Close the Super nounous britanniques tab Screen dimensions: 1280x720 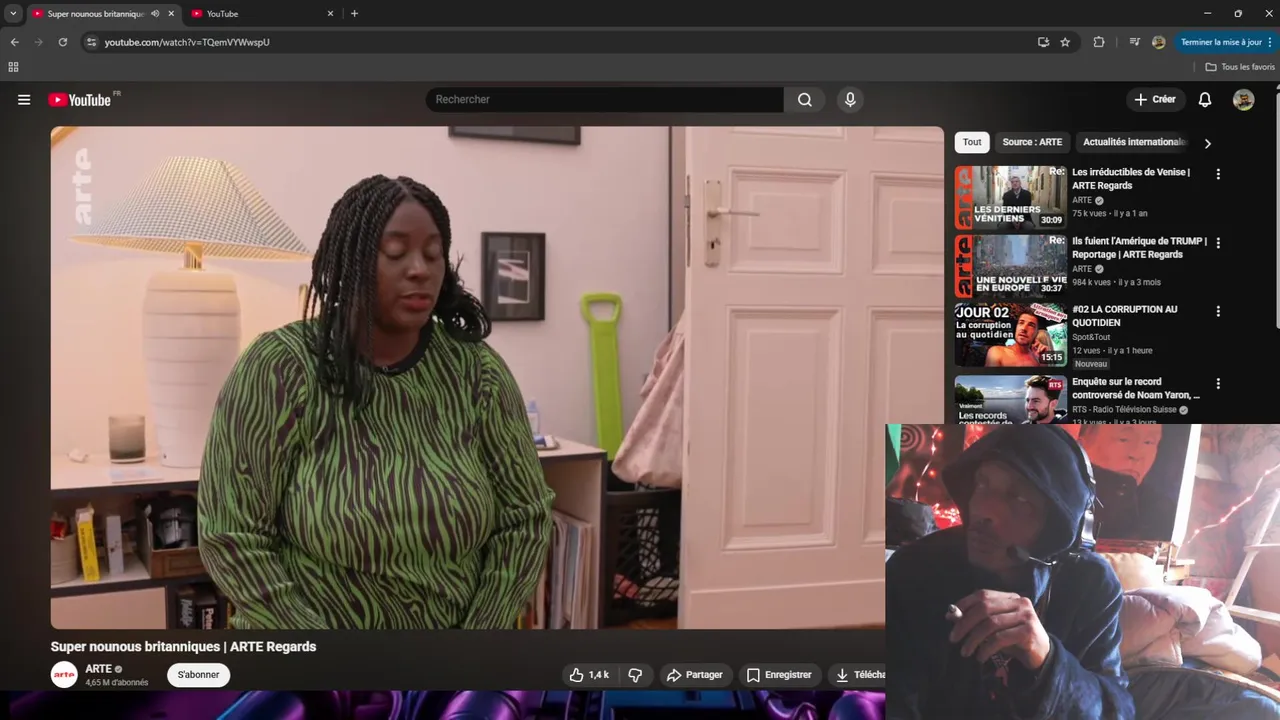point(171,14)
